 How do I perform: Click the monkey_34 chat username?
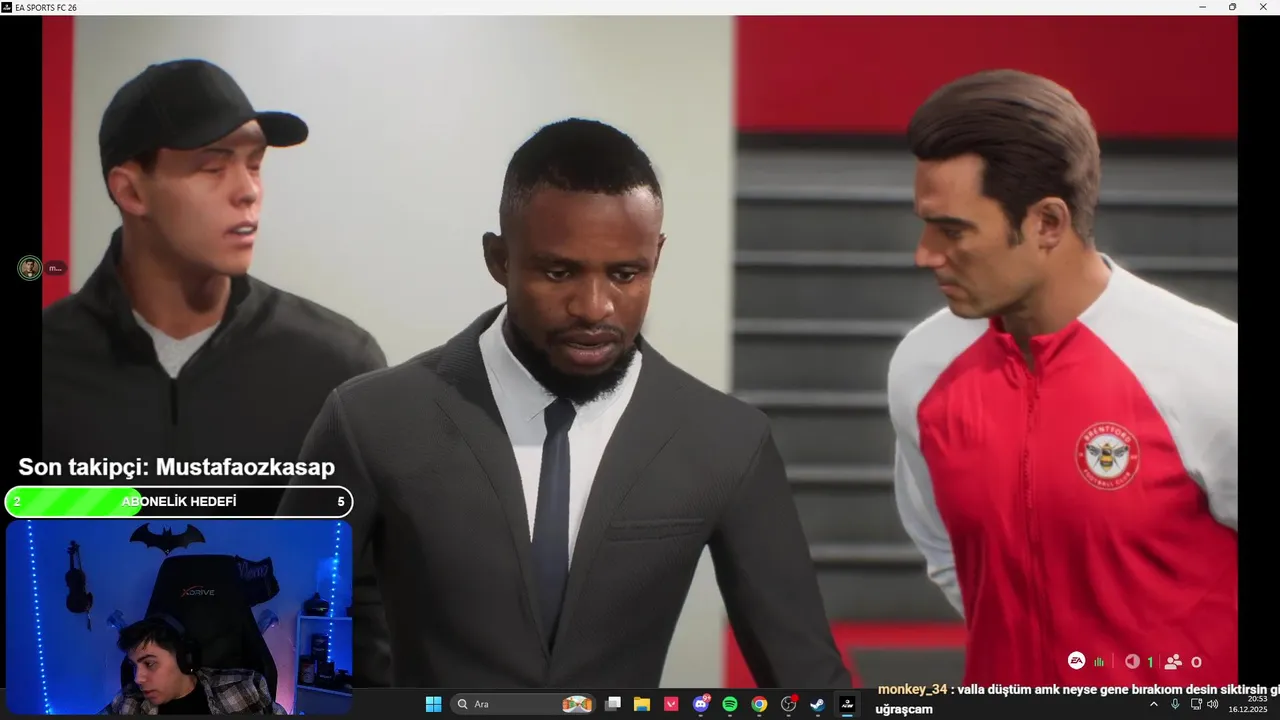tap(911, 689)
